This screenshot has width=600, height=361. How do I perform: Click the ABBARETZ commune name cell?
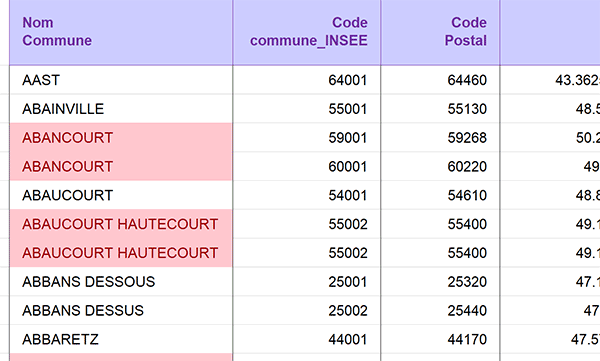tap(121, 339)
